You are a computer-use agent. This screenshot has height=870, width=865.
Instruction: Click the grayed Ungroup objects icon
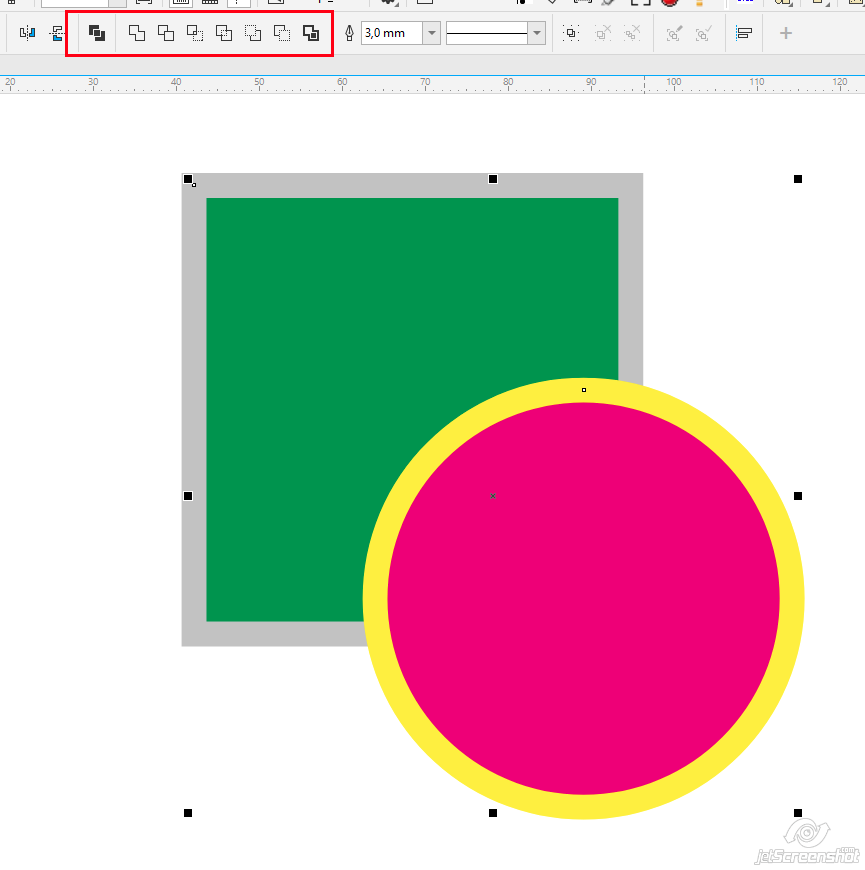(603, 33)
